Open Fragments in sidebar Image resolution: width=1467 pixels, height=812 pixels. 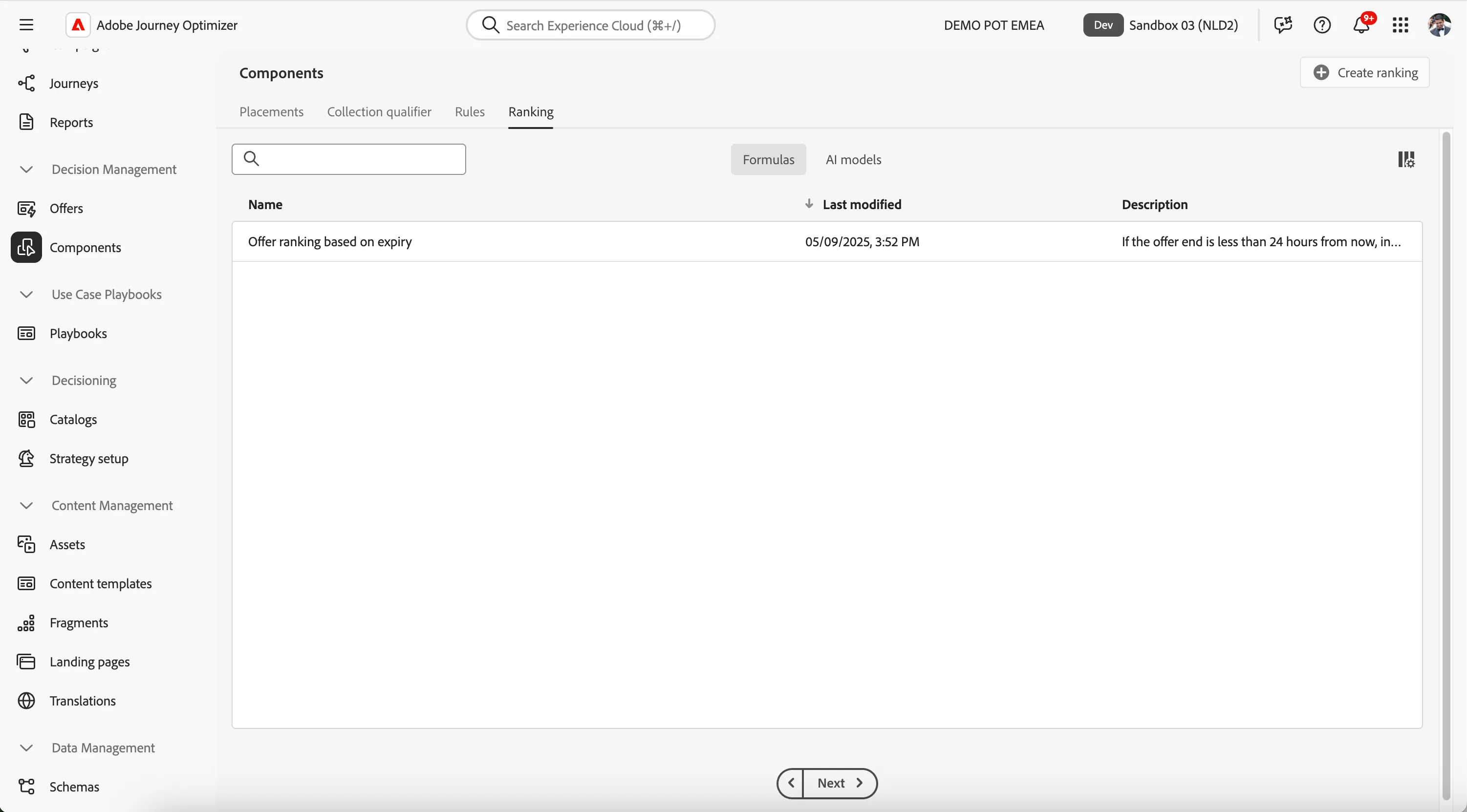[x=79, y=623]
